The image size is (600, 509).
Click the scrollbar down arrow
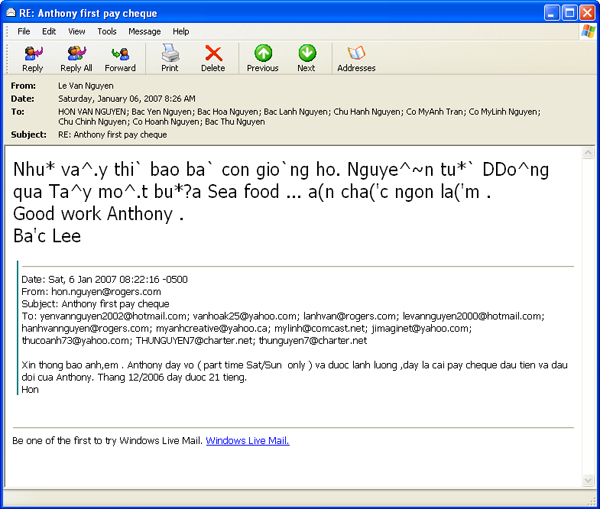(x=588, y=480)
